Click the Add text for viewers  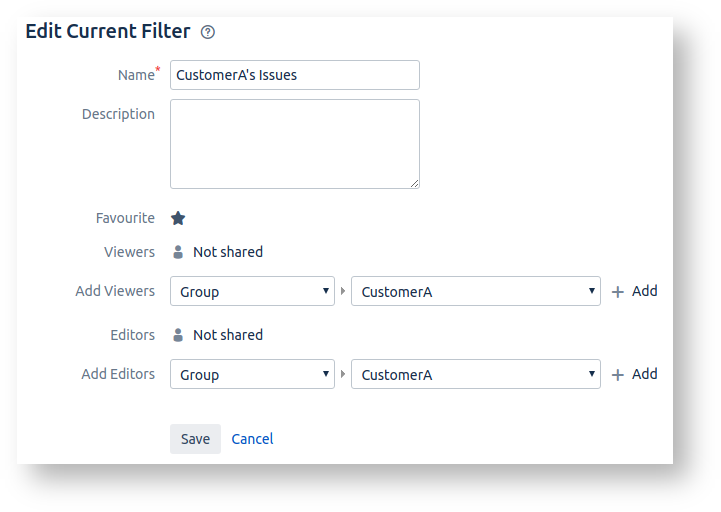[x=645, y=291]
